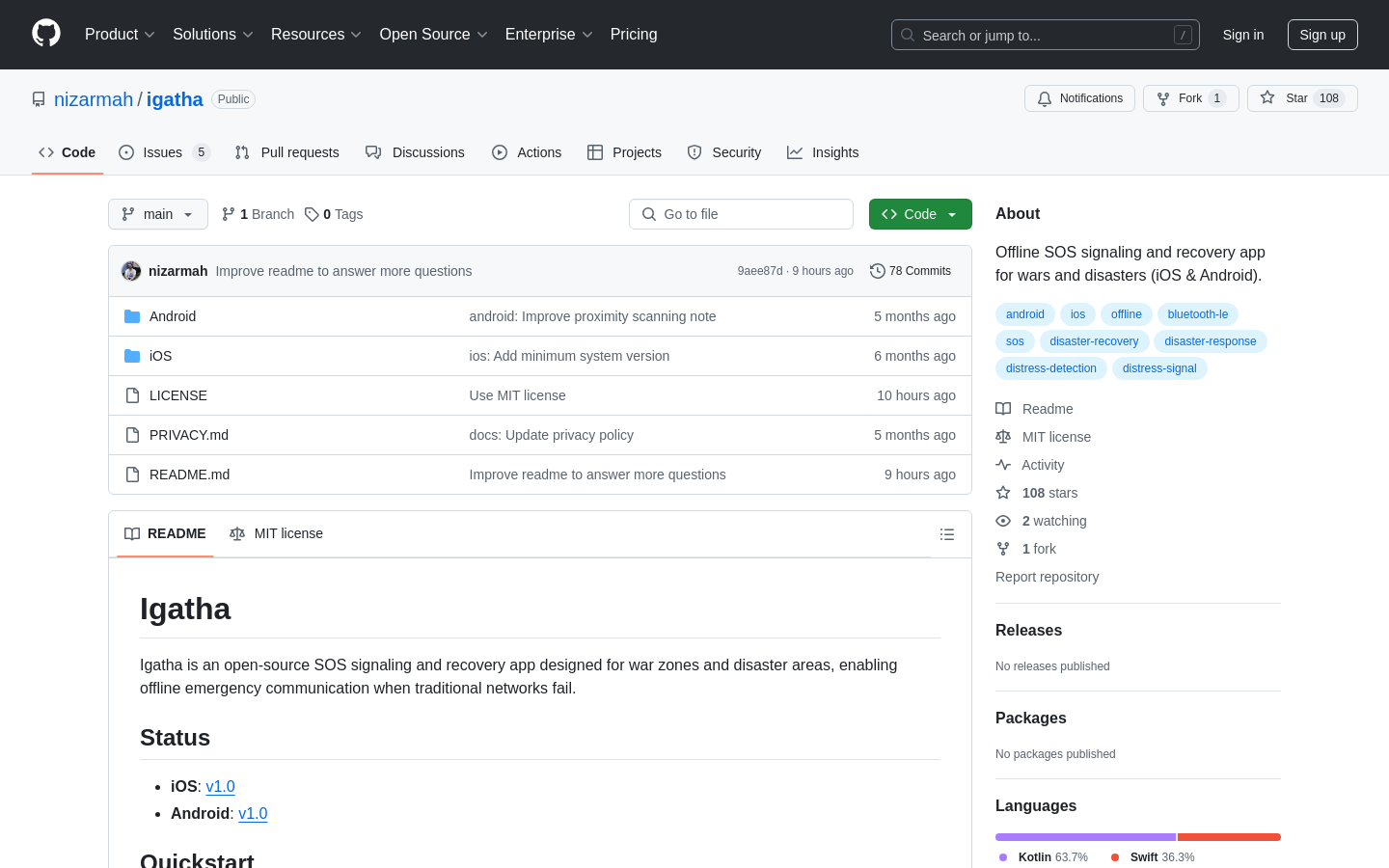Fork the repository using the Fork button

tap(1191, 98)
